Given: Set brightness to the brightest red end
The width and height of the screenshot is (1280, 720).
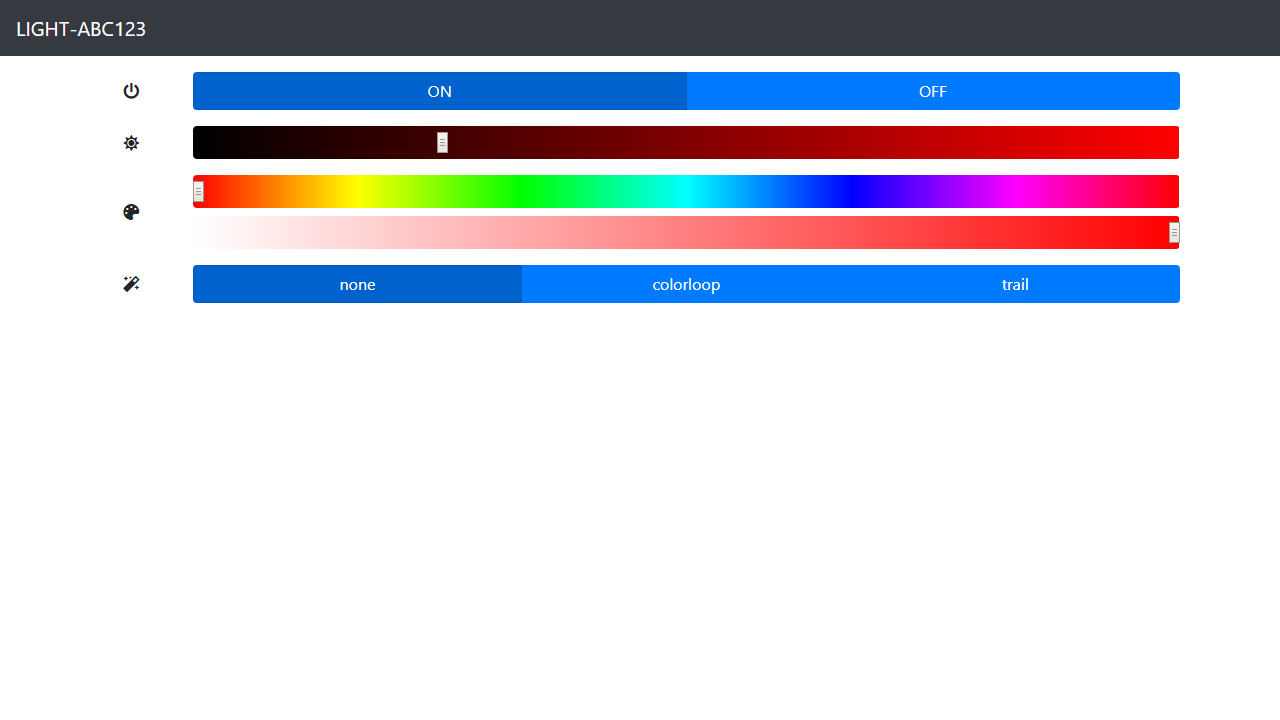Looking at the screenshot, I should pyautogui.click(x=1173, y=143).
